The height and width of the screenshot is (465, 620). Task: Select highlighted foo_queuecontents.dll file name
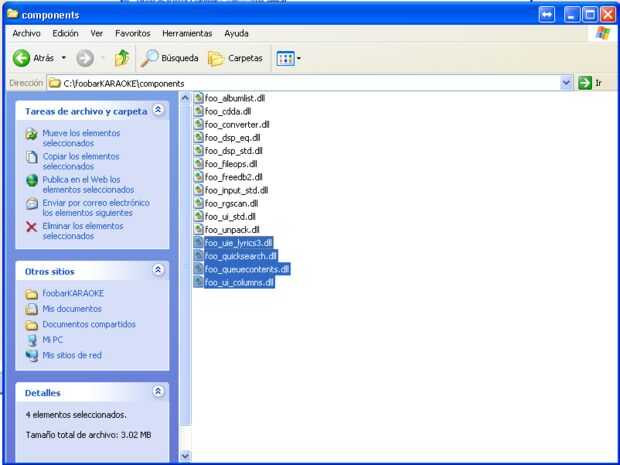(247, 269)
